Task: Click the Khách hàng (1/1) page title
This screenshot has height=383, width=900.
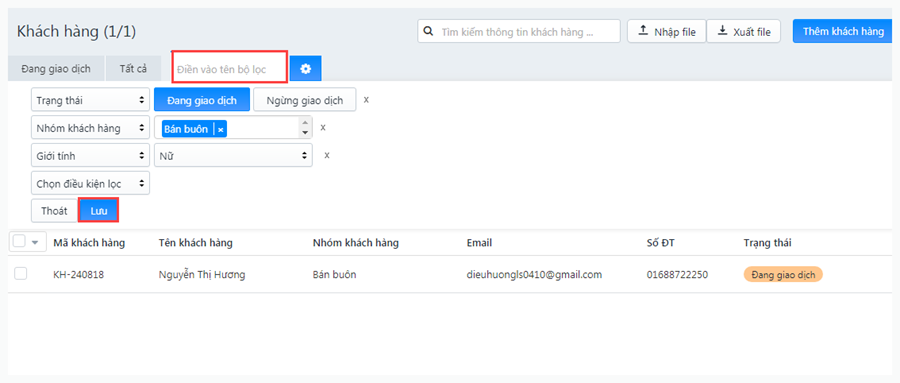Action: pyautogui.click(x=76, y=32)
